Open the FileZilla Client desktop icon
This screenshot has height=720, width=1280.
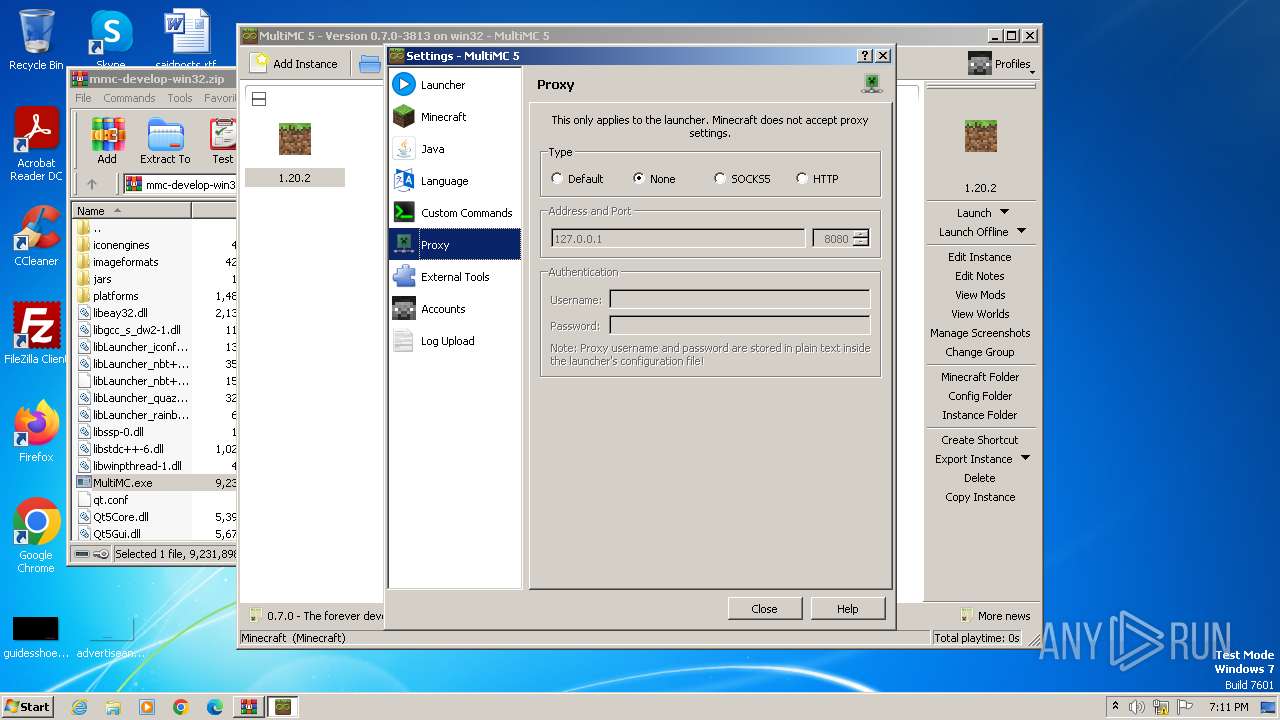coord(36,334)
